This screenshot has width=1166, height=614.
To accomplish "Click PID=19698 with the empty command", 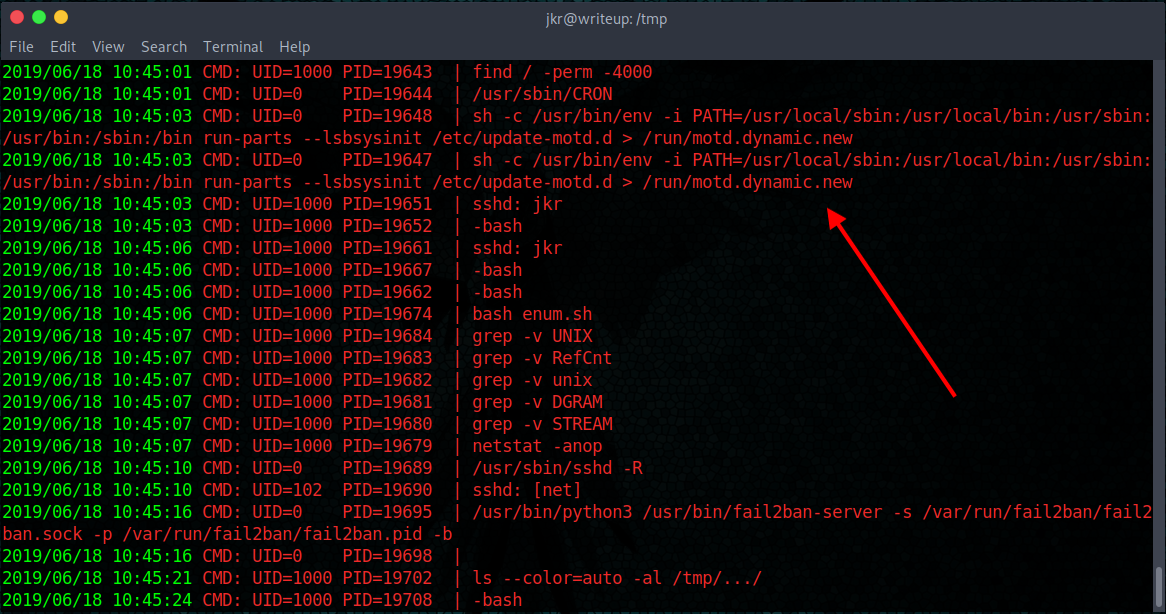I will point(387,556).
